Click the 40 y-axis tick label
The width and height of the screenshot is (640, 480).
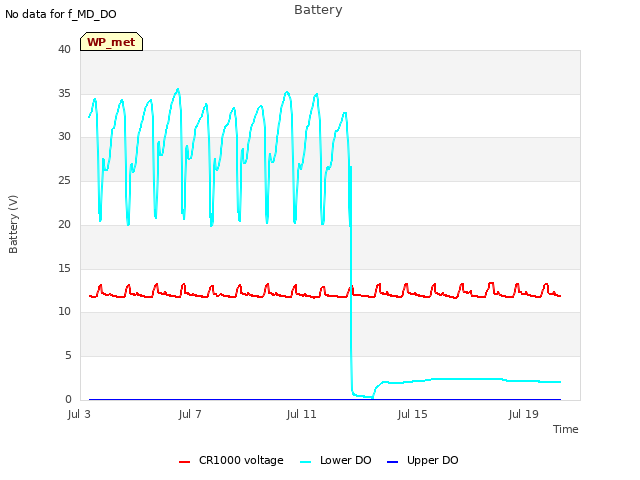tap(64, 49)
